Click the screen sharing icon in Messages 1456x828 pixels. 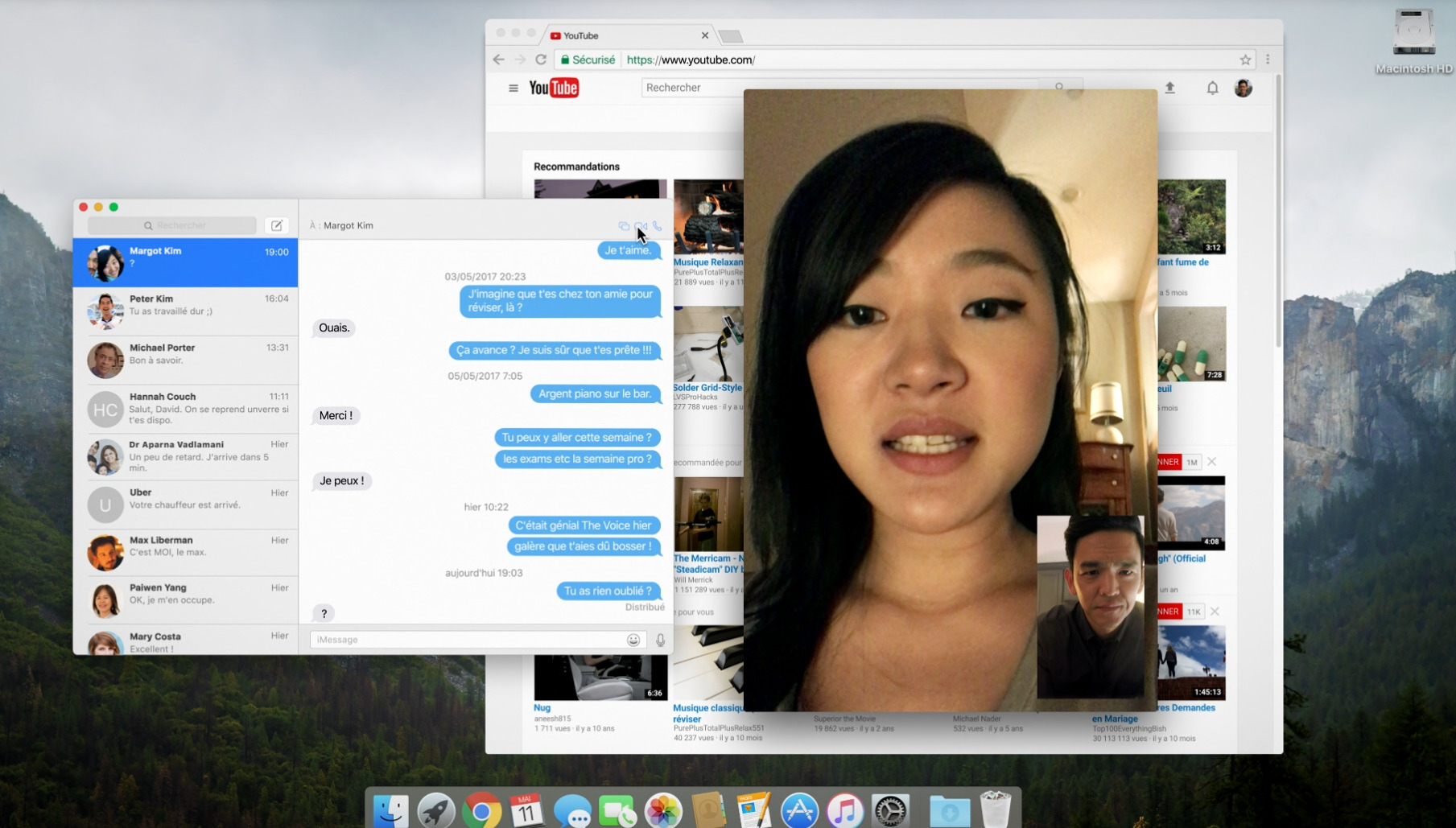(x=624, y=226)
